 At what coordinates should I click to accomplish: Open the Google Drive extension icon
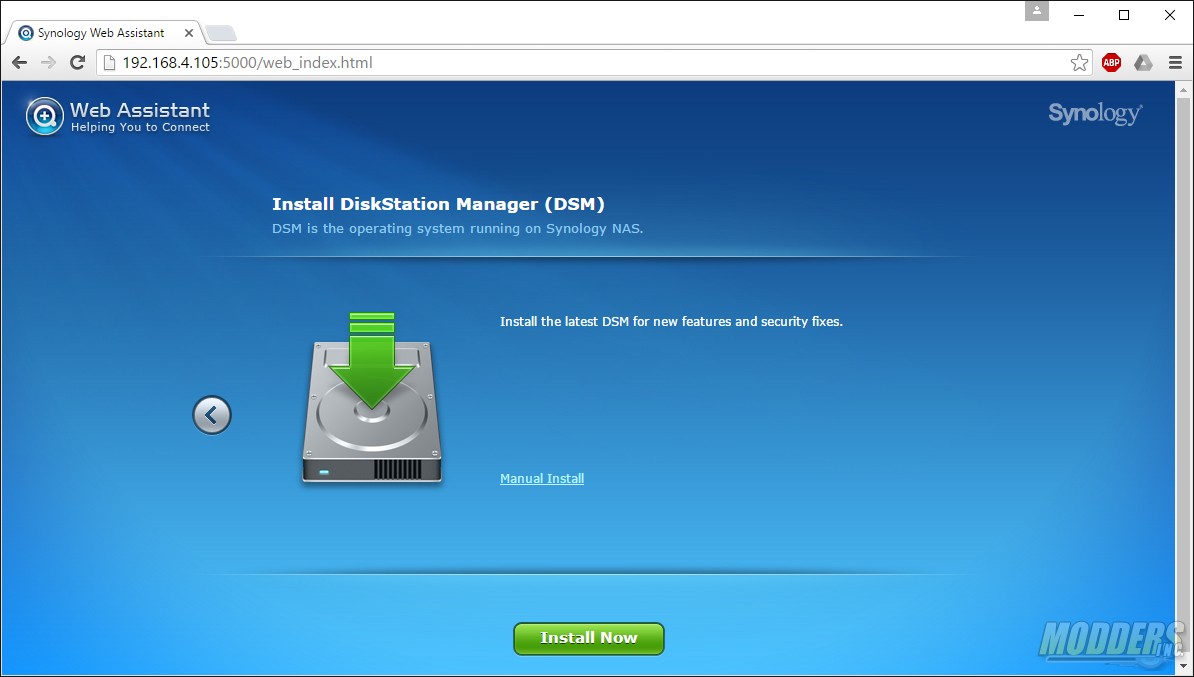coord(1143,62)
